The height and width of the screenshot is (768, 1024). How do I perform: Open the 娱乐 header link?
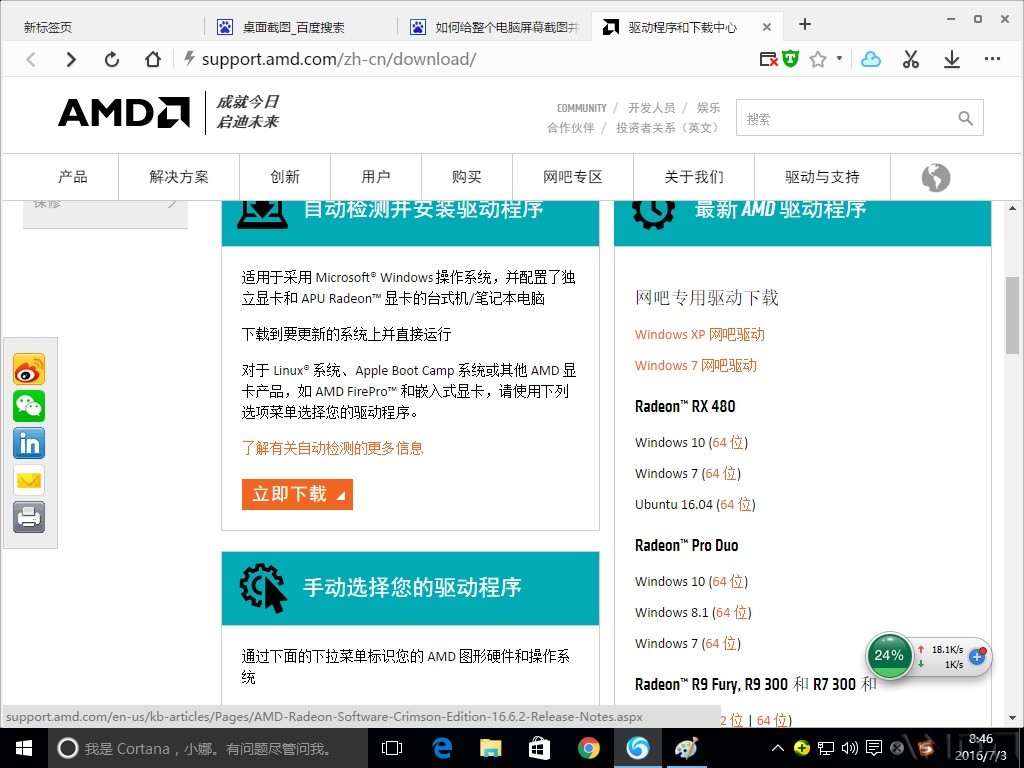(708, 108)
